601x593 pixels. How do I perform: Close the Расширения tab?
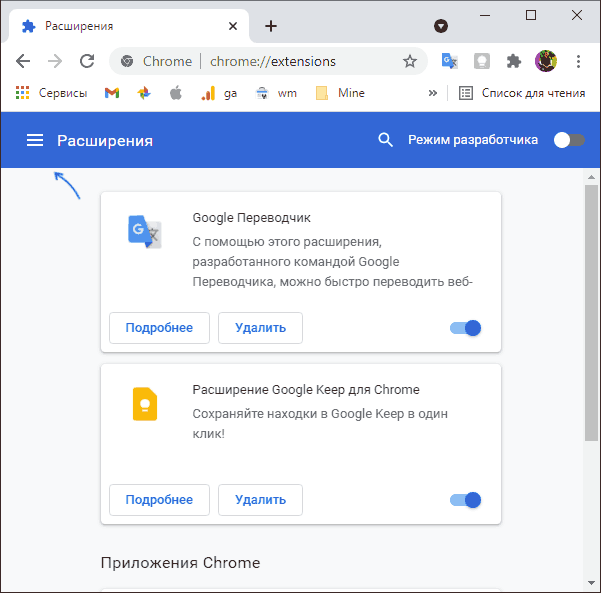(x=233, y=26)
